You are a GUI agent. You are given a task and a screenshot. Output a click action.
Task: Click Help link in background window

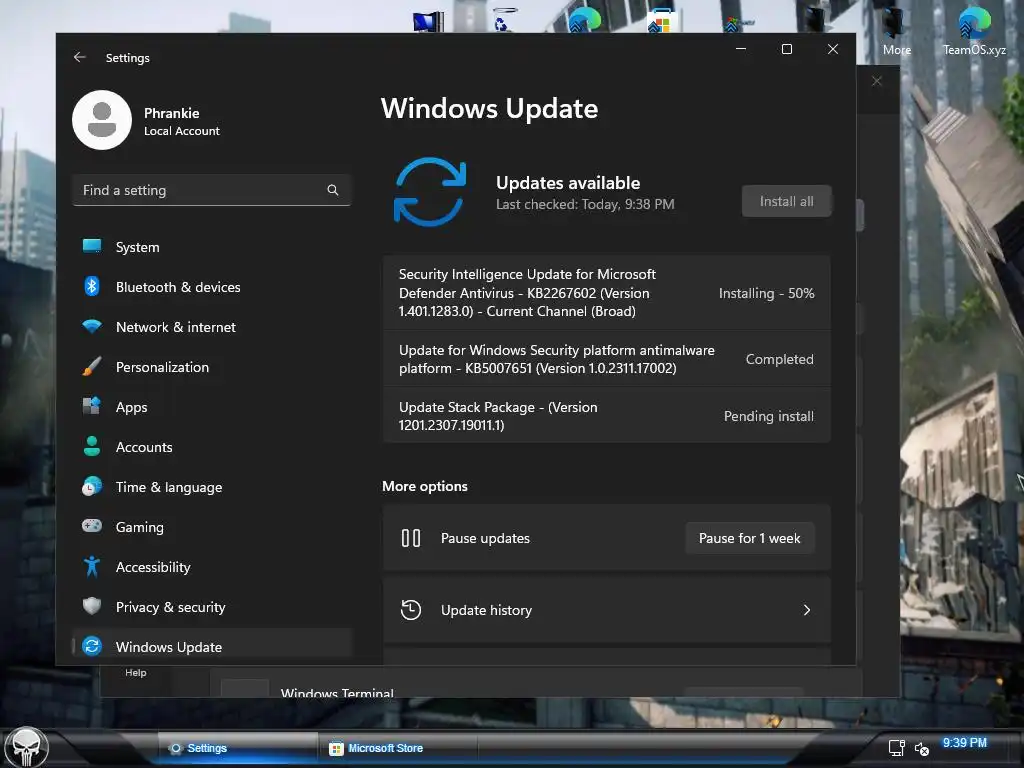(x=136, y=673)
